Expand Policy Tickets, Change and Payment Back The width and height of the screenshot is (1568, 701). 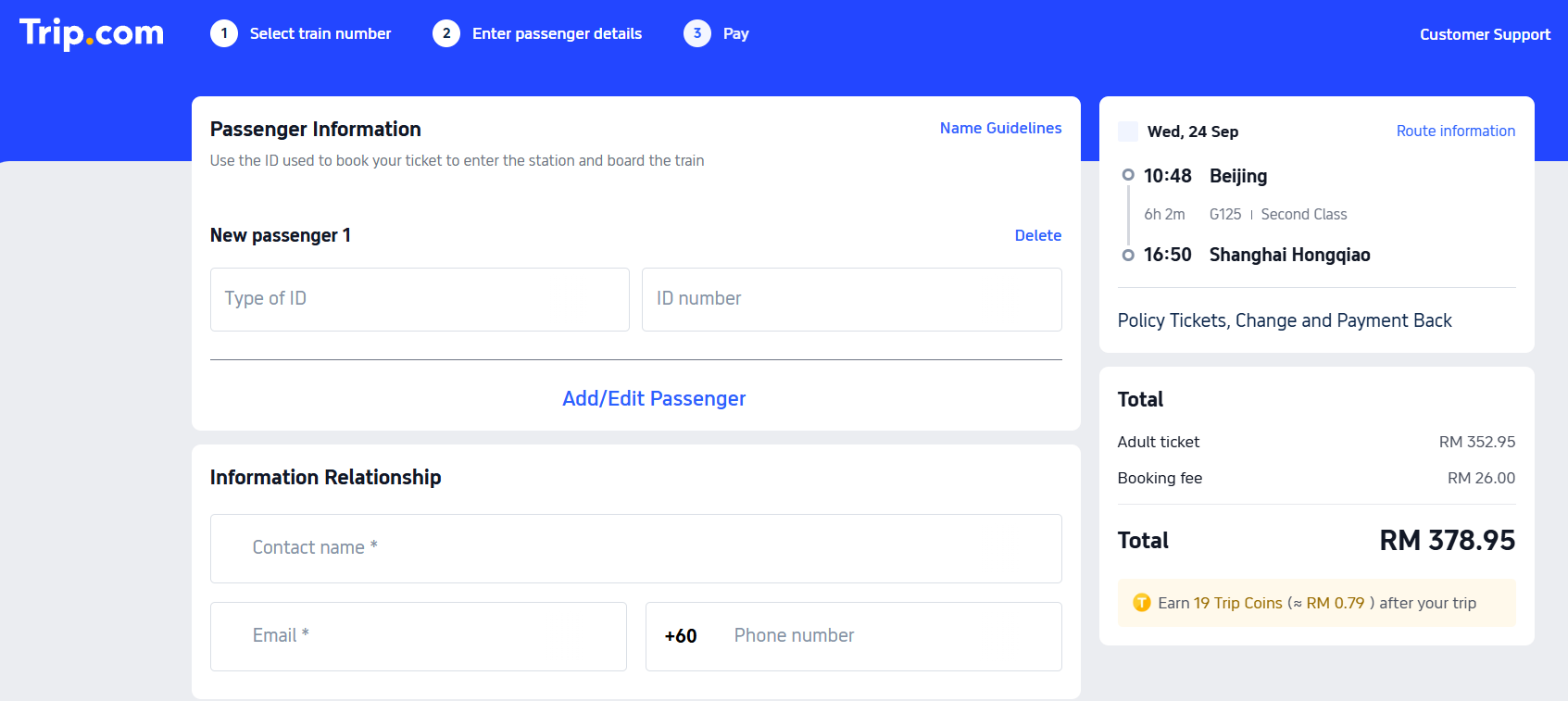coord(1285,320)
